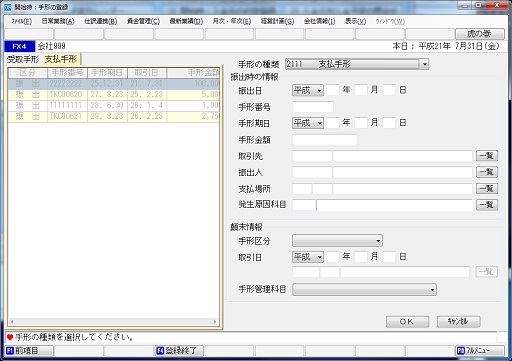The height and width of the screenshot is (361, 512).
Task: Click the list's horizontal scrollbar right arrow
Action: (215, 322)
